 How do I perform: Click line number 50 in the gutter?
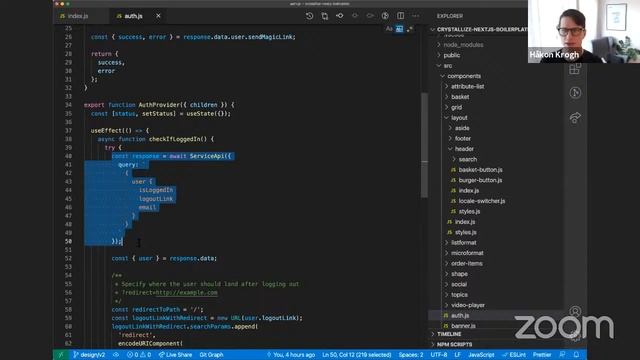tap(68, 241)
